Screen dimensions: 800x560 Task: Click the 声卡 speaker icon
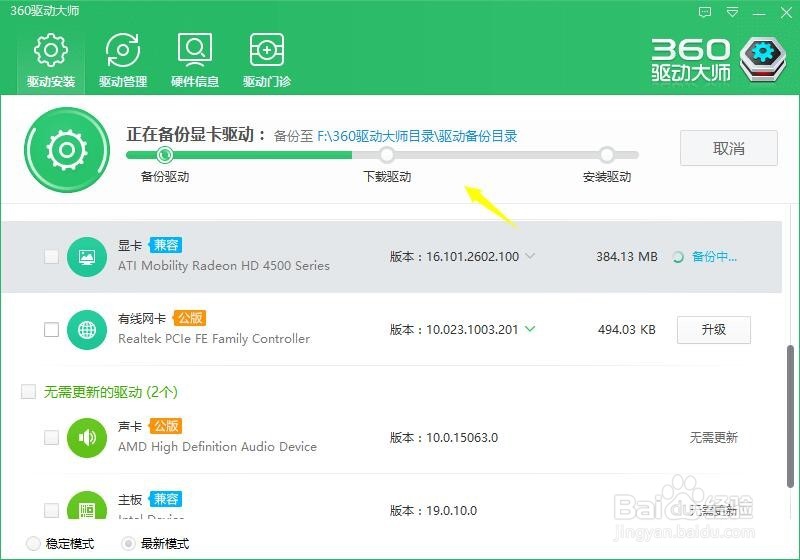87,438
